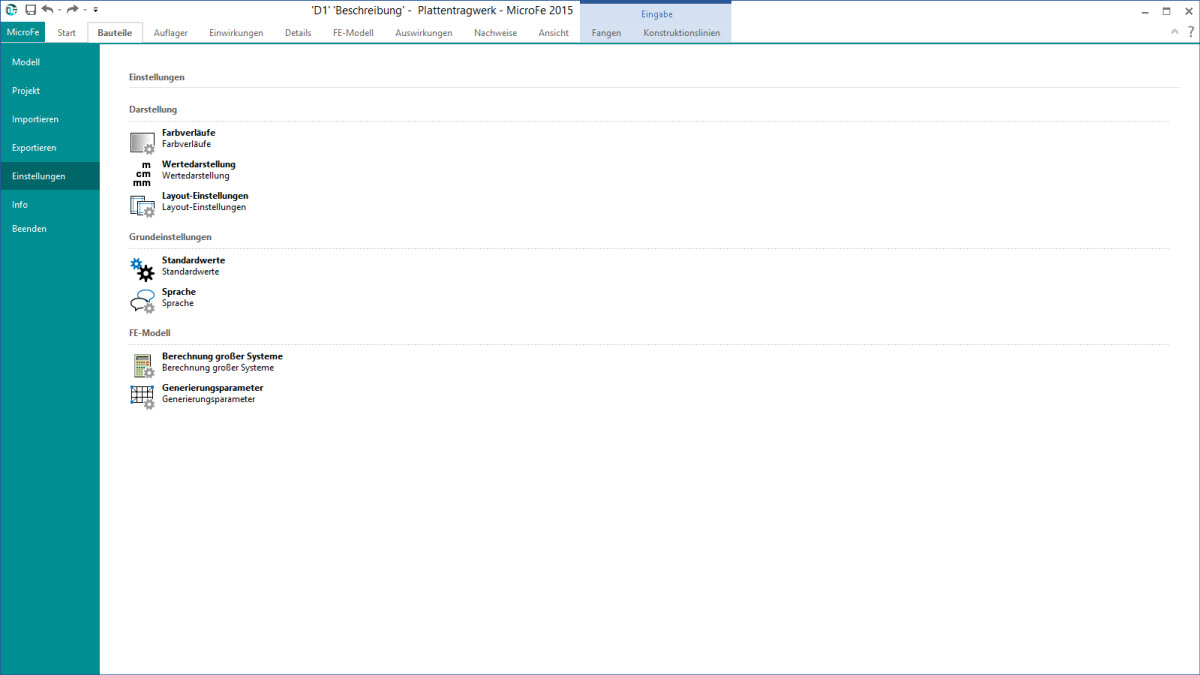Collapse the ribbon with the chevron arrow
The image size is (1200, 675).
coord(1175,32)
